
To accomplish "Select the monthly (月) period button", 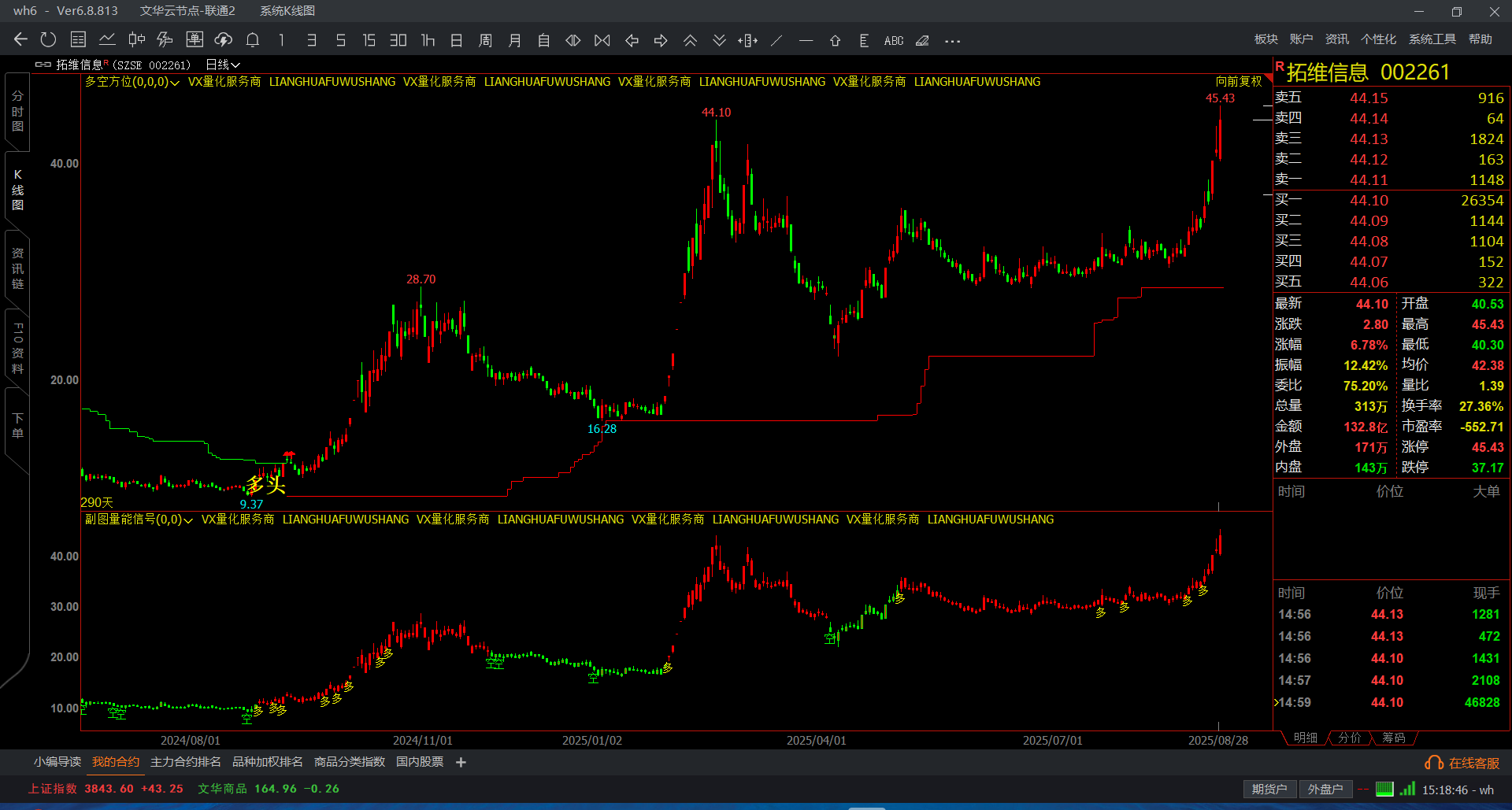I will [x=514, y=40].
